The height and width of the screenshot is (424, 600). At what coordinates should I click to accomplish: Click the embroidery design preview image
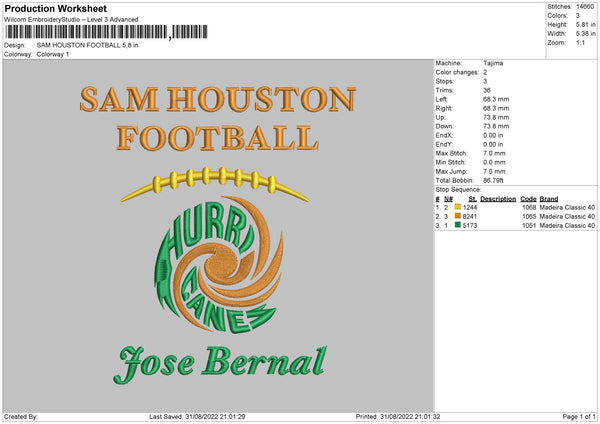pos(218,235)
